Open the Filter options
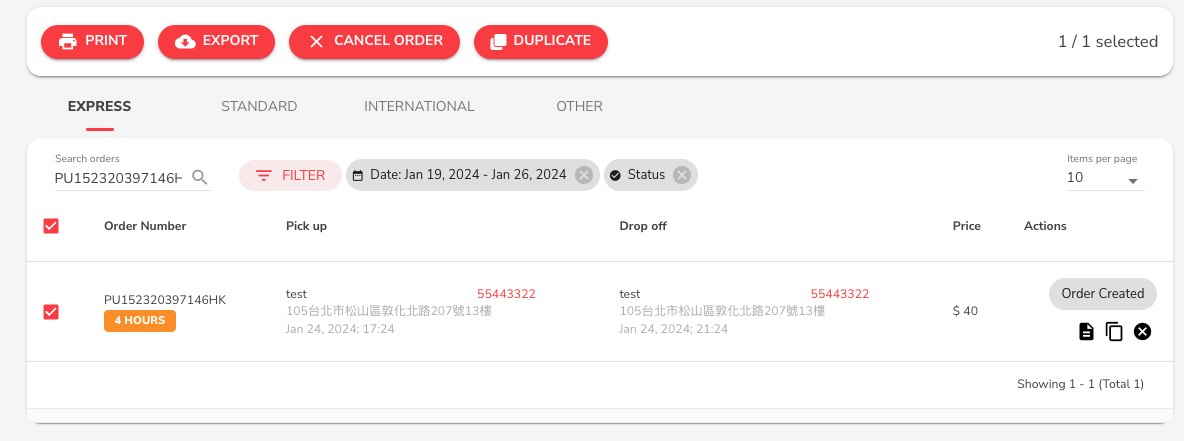This screenshot has height=441, width=1184. 290,175
